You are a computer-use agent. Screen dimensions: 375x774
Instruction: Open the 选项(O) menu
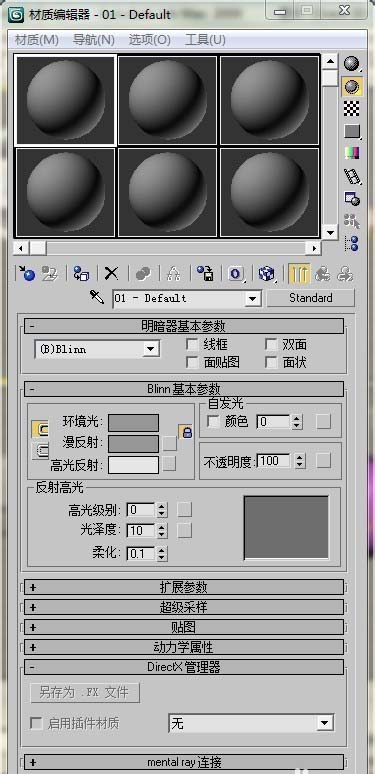150,40
